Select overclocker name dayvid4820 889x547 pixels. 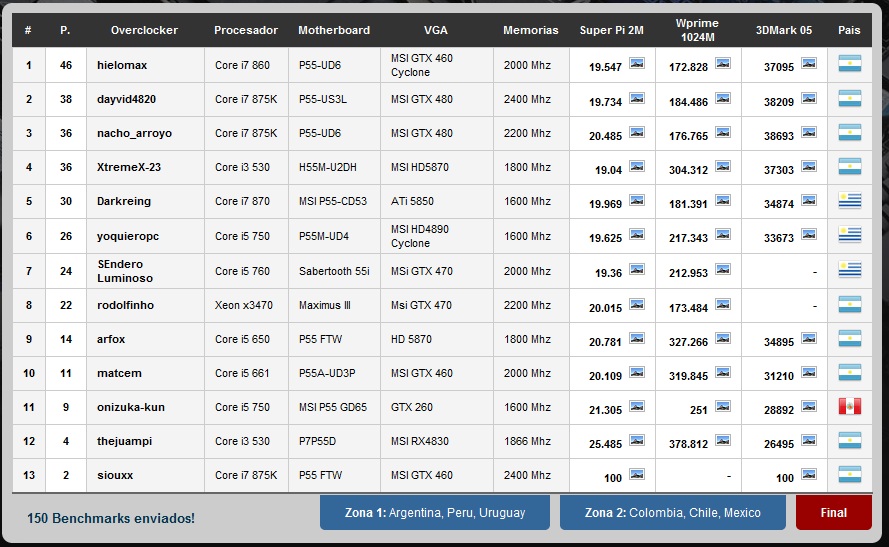tap(126, 99)
